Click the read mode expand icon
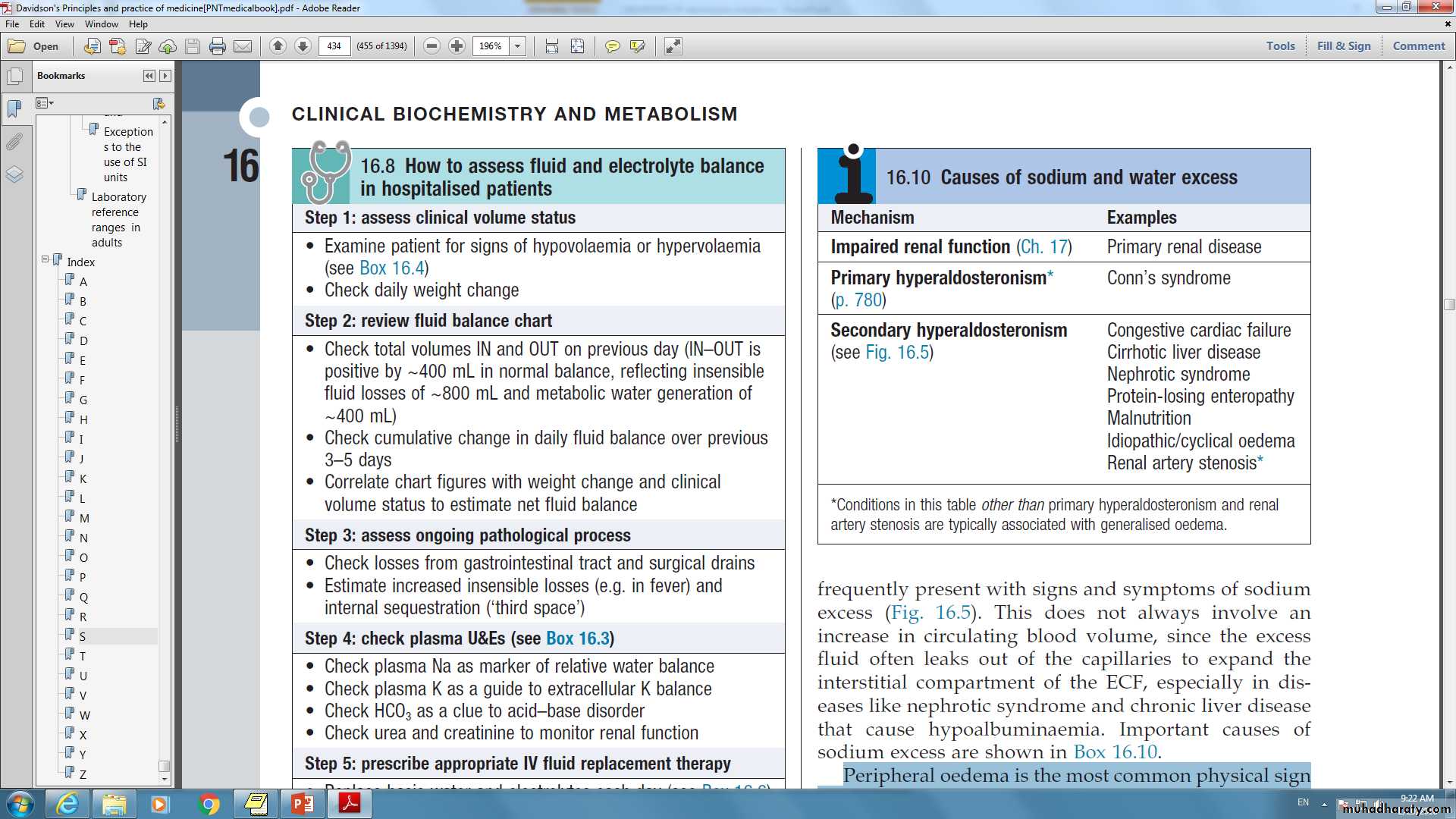The height and width of the screenshot is (819, 1456). coord(673,46)
